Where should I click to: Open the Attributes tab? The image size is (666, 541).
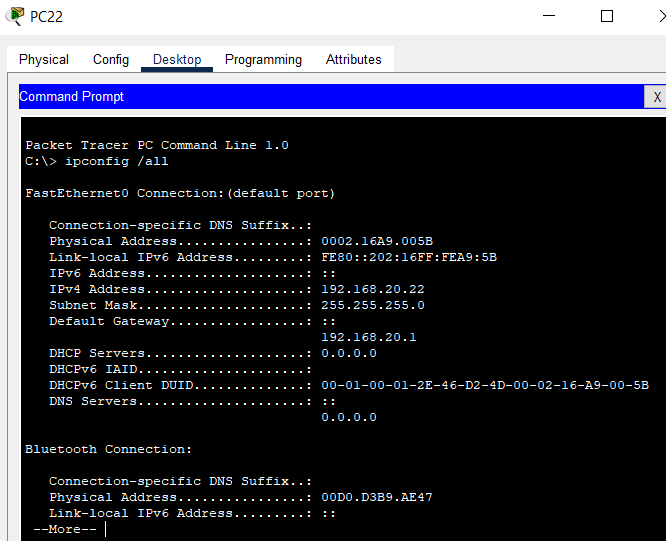click(353, 59)
